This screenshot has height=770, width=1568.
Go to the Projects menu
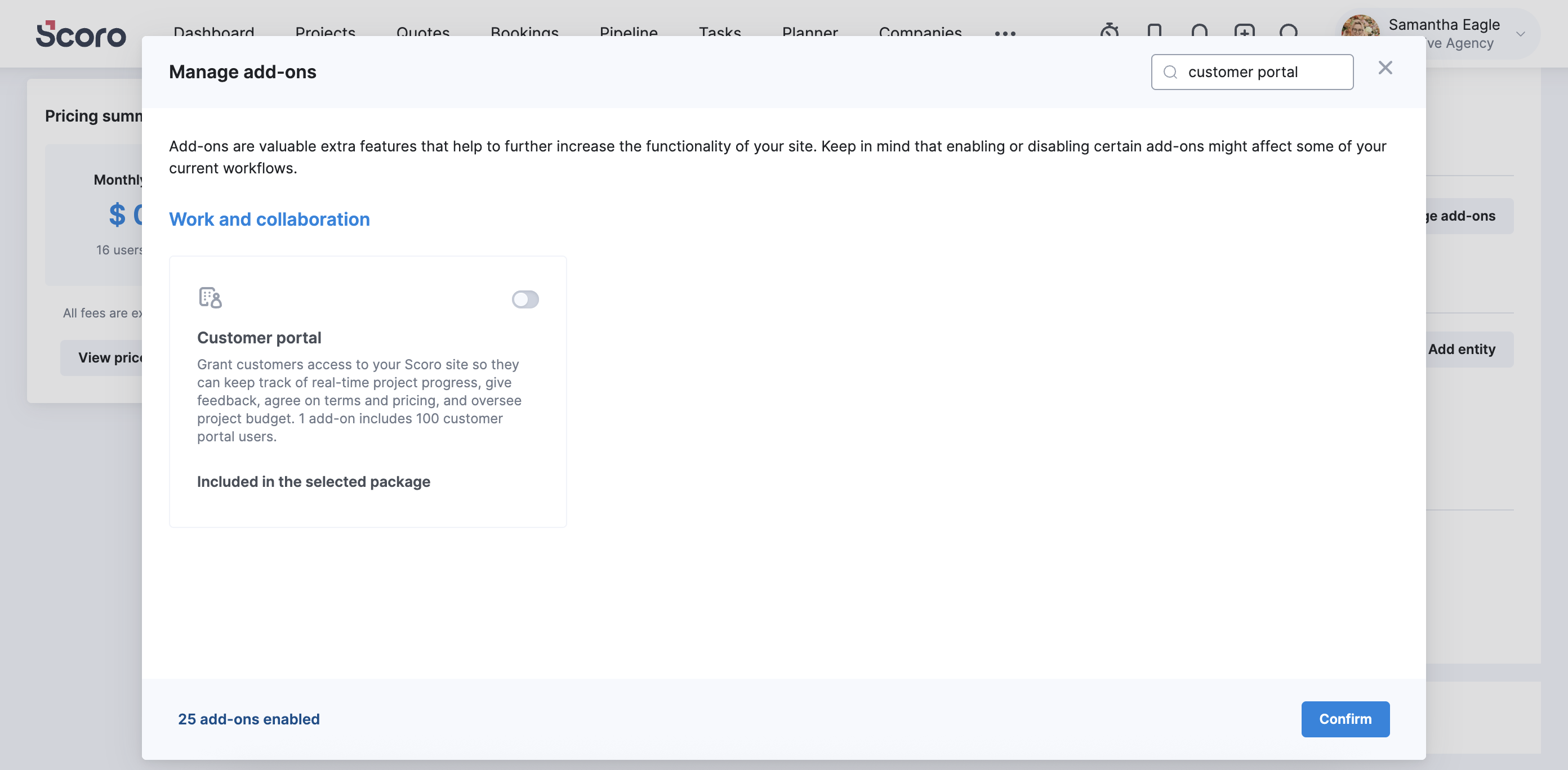pos(325,32)
